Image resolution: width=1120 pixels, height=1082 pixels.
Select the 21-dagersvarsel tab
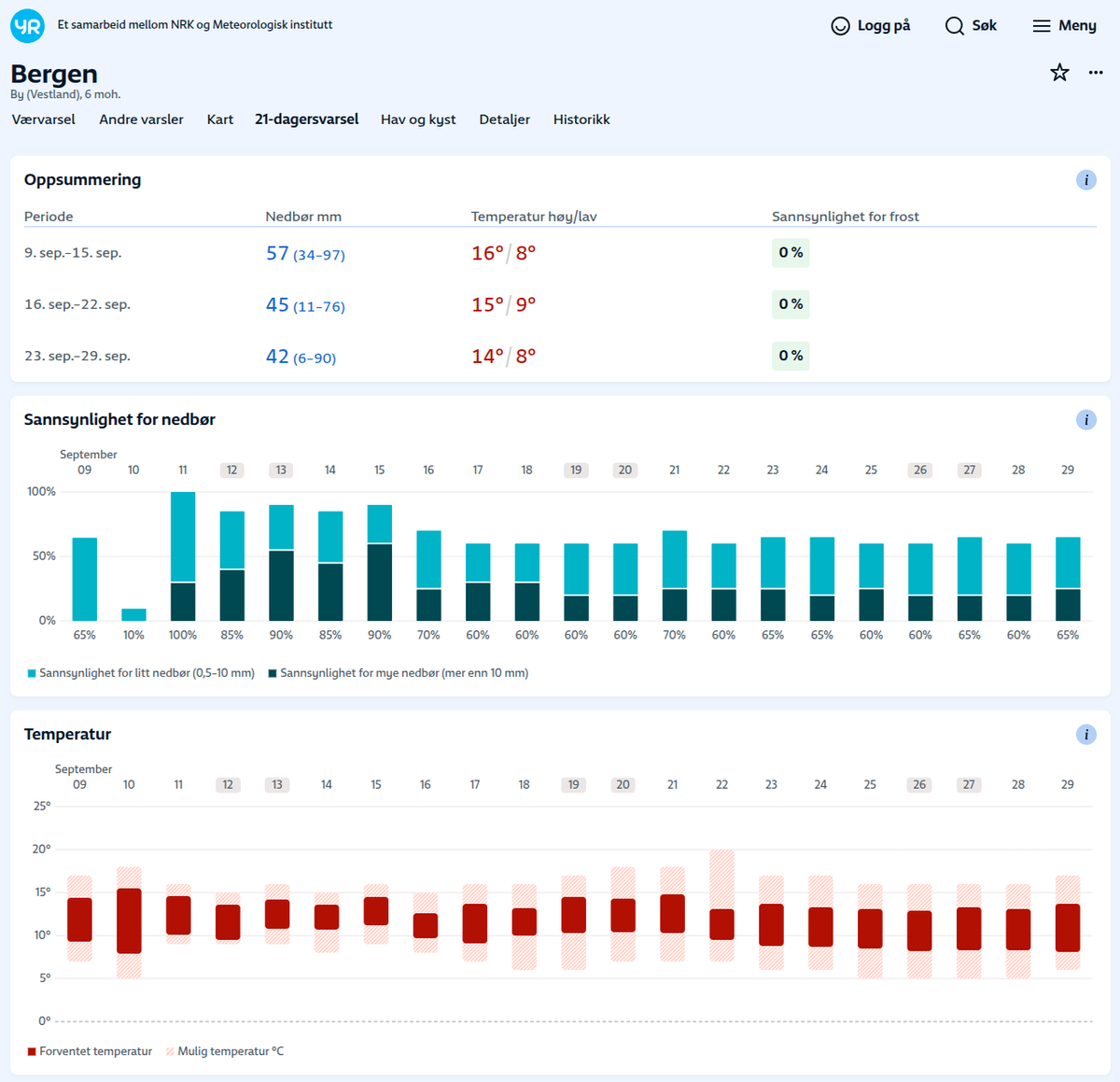coord(307,119)
